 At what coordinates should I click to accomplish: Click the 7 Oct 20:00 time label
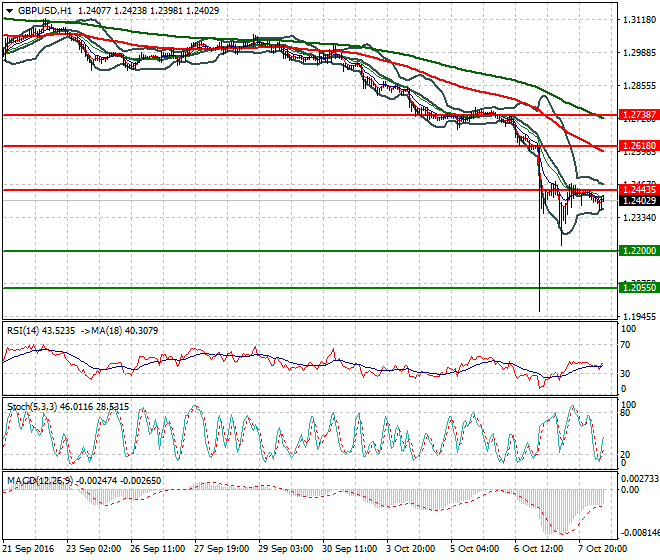(x=602, y=549)
